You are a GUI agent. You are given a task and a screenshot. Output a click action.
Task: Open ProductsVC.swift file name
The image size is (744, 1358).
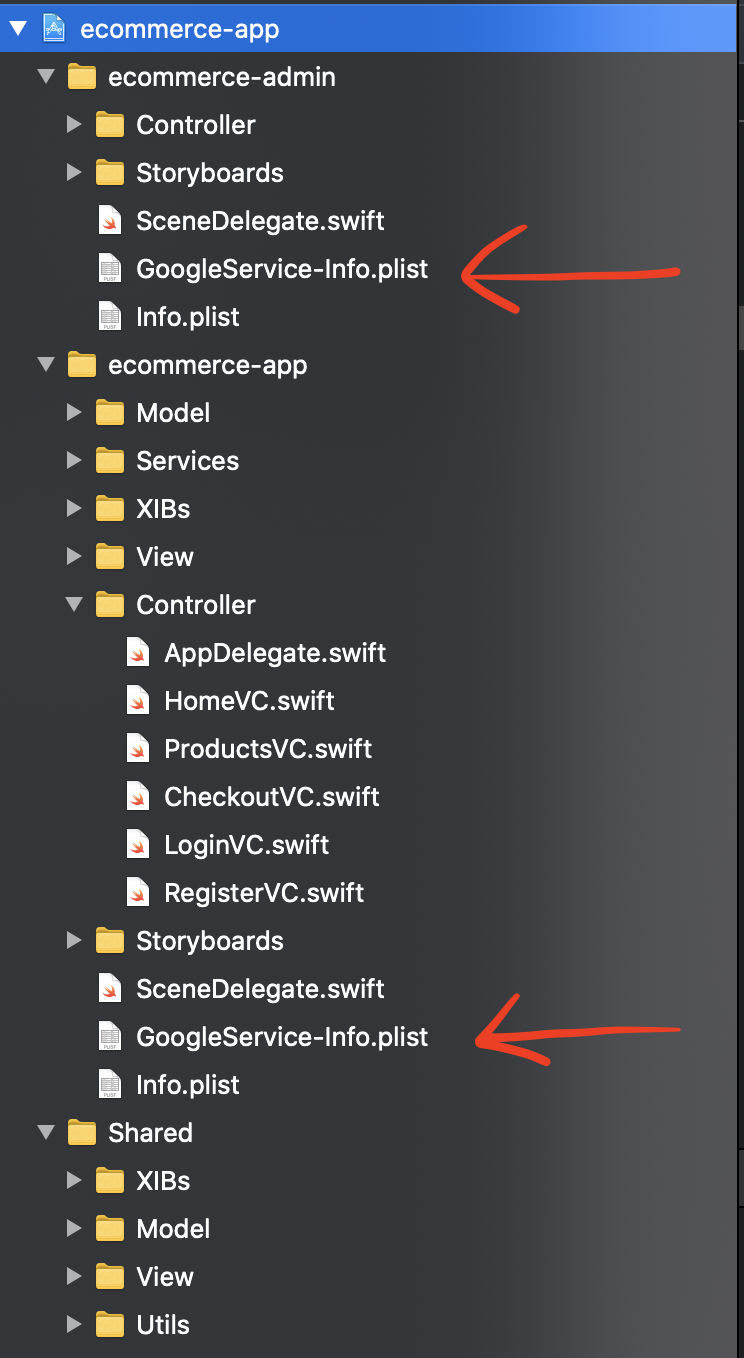pos(268,749)
